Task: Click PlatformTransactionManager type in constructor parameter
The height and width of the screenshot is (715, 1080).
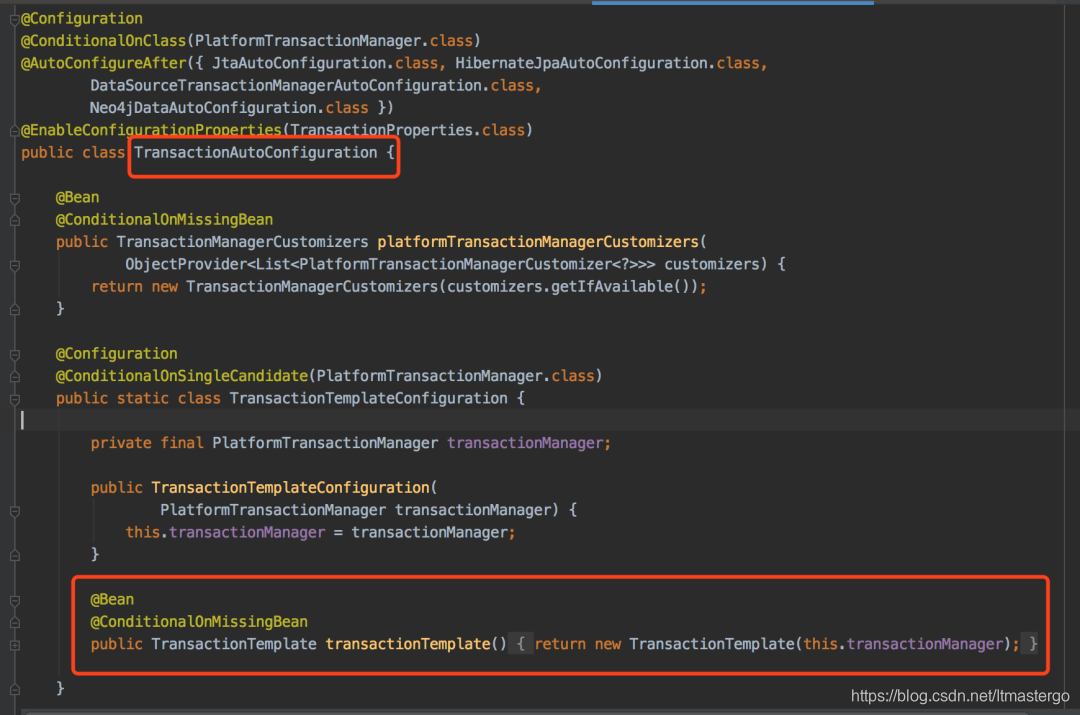Action: (273, 510)
